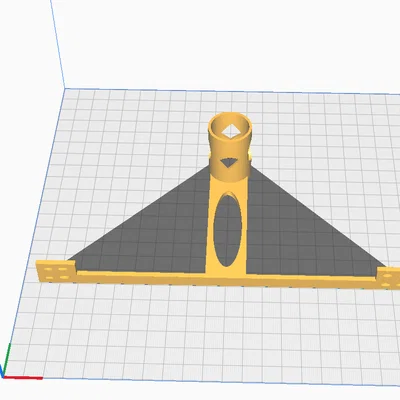Click the left mounting tab with four holes
The width and height of the screenshot is (400, 400).
(56, 271)
